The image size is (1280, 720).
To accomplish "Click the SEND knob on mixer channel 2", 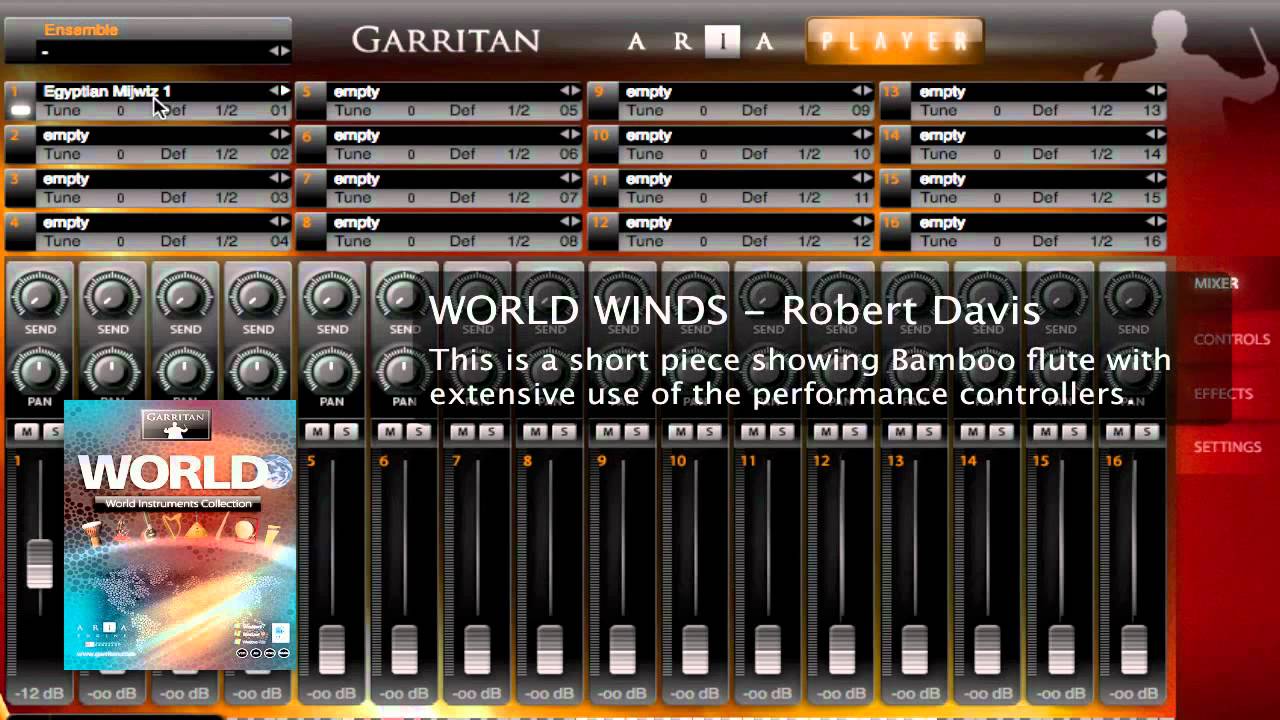I will 112,295.
